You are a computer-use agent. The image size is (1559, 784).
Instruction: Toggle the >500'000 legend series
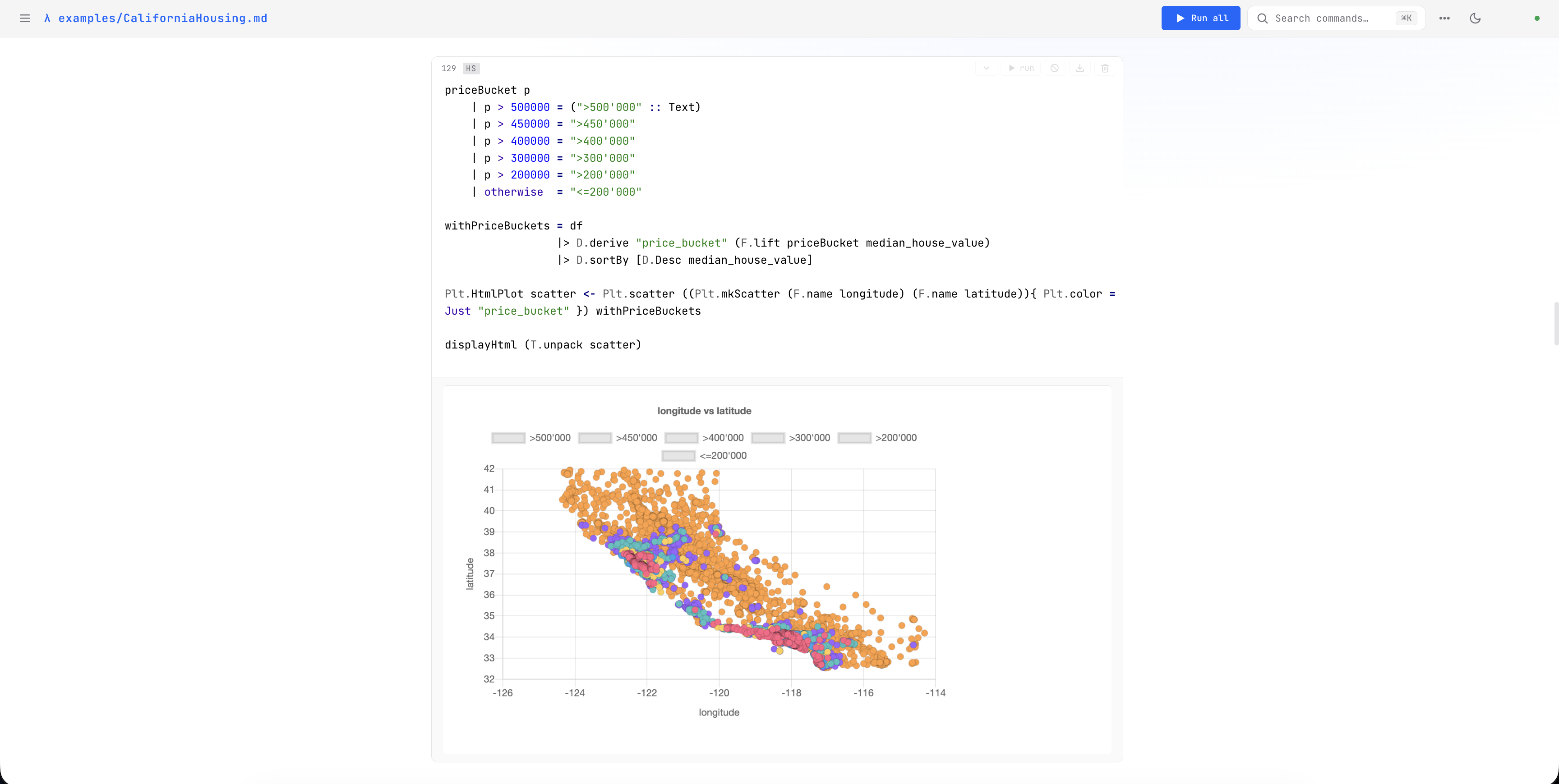(531, 437)
